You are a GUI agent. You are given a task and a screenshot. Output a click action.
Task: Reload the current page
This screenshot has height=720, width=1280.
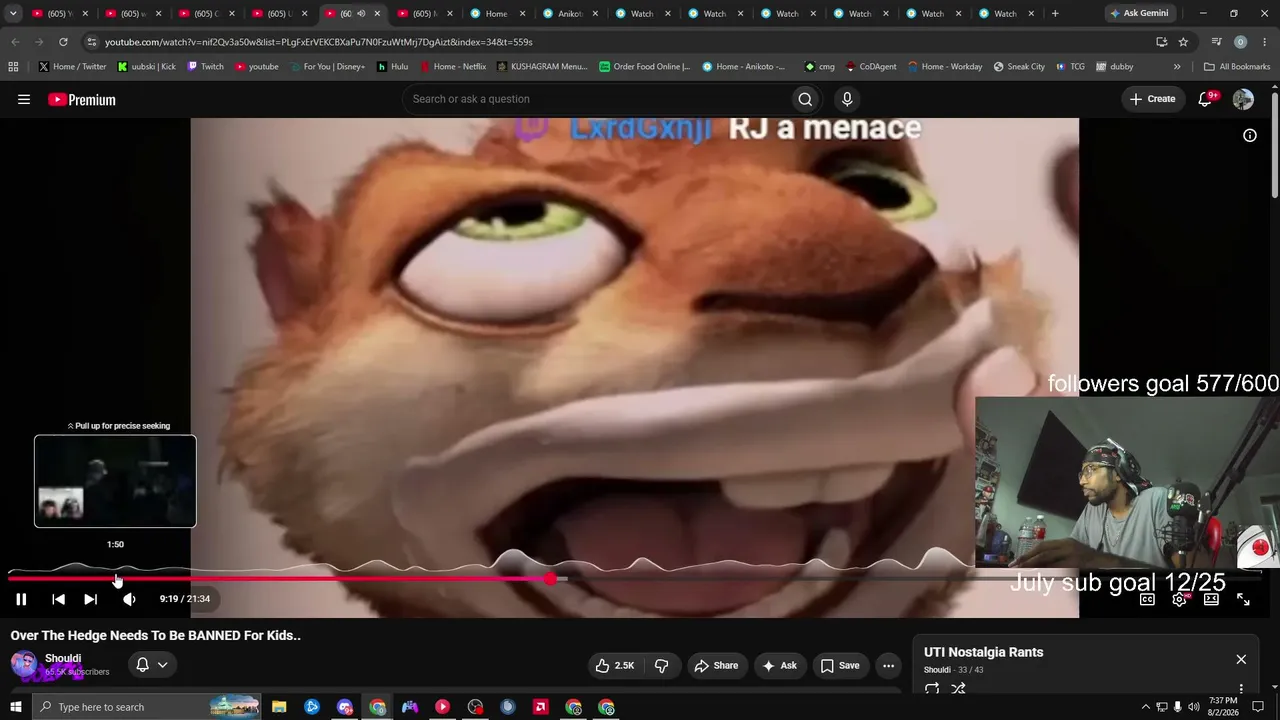63,42
